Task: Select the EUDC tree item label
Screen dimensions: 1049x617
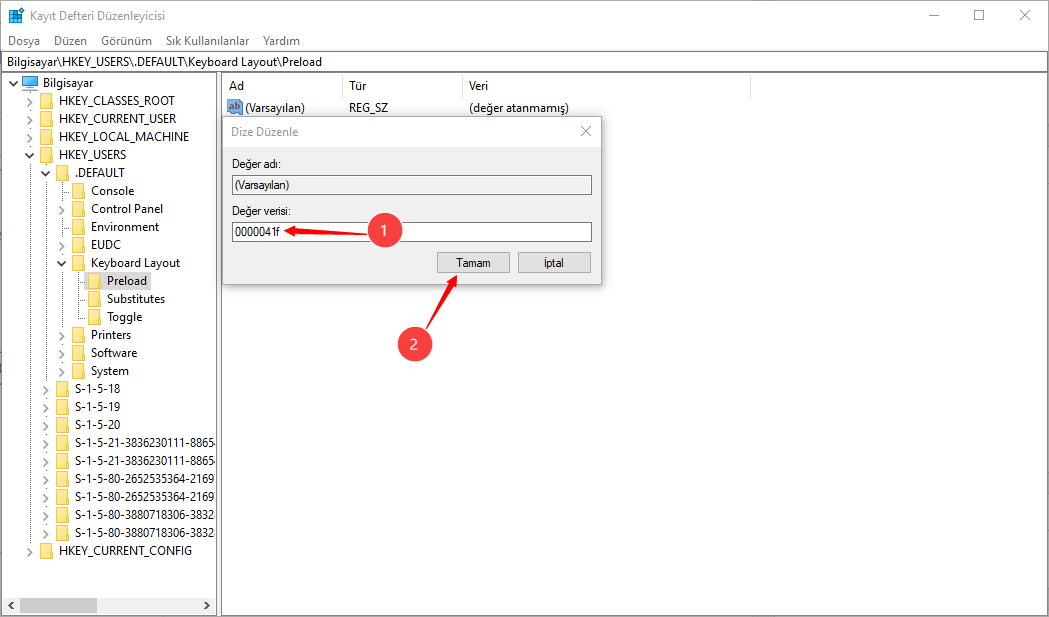Action: [106, 246]
